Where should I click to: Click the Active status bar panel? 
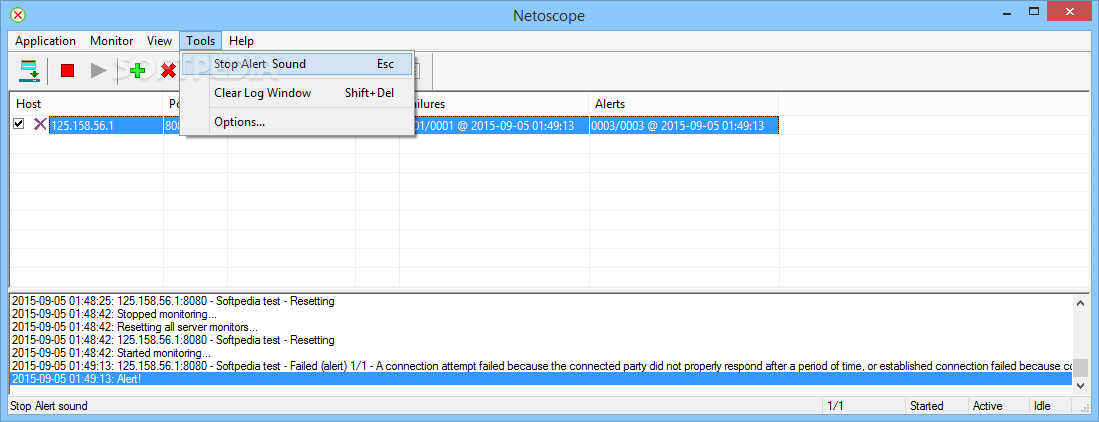pos(997,406)
